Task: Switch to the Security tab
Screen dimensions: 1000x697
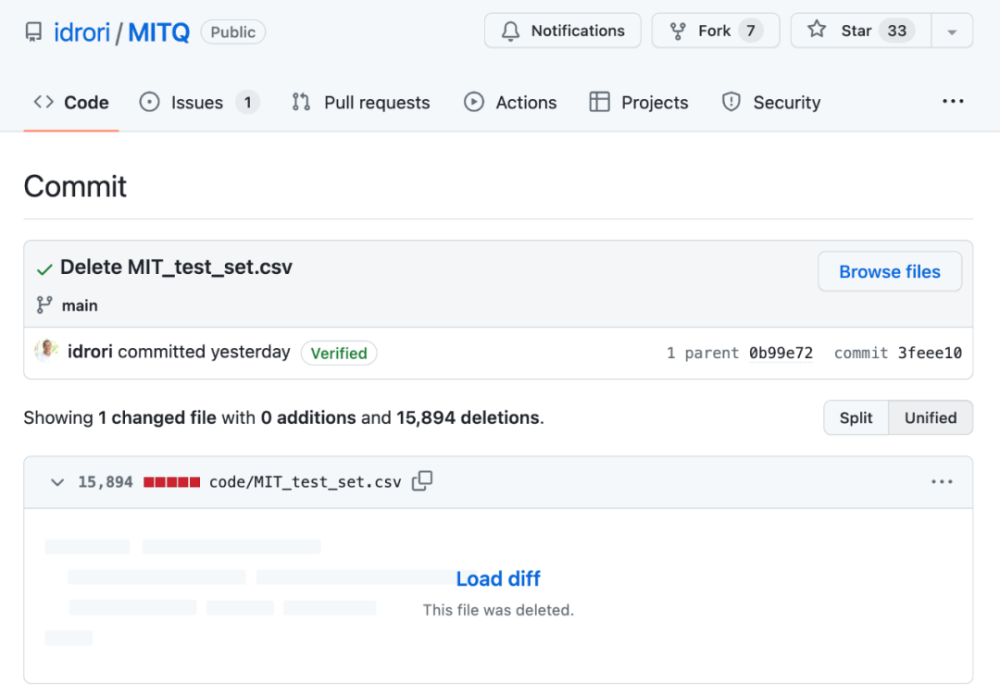Action: pyautogui.click(x=771, y=103)
